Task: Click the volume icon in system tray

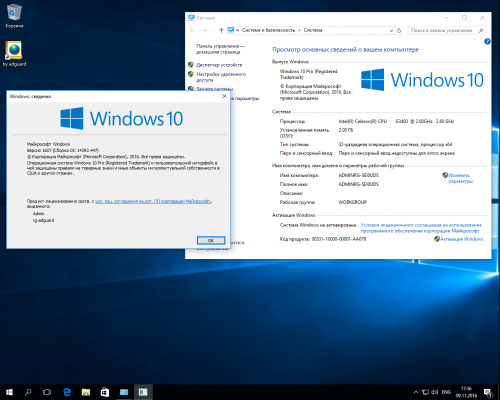Action: (x=435, y=392)
